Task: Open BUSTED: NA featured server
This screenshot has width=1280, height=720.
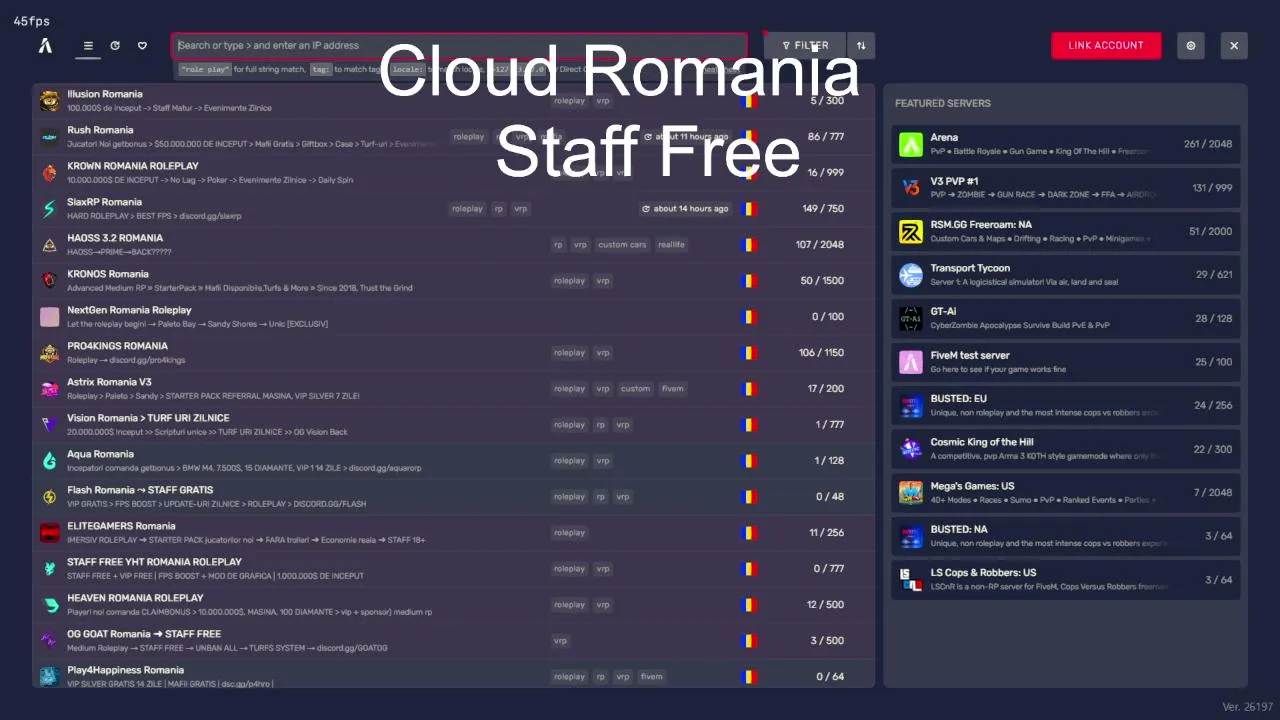Action: [1066, 536]
